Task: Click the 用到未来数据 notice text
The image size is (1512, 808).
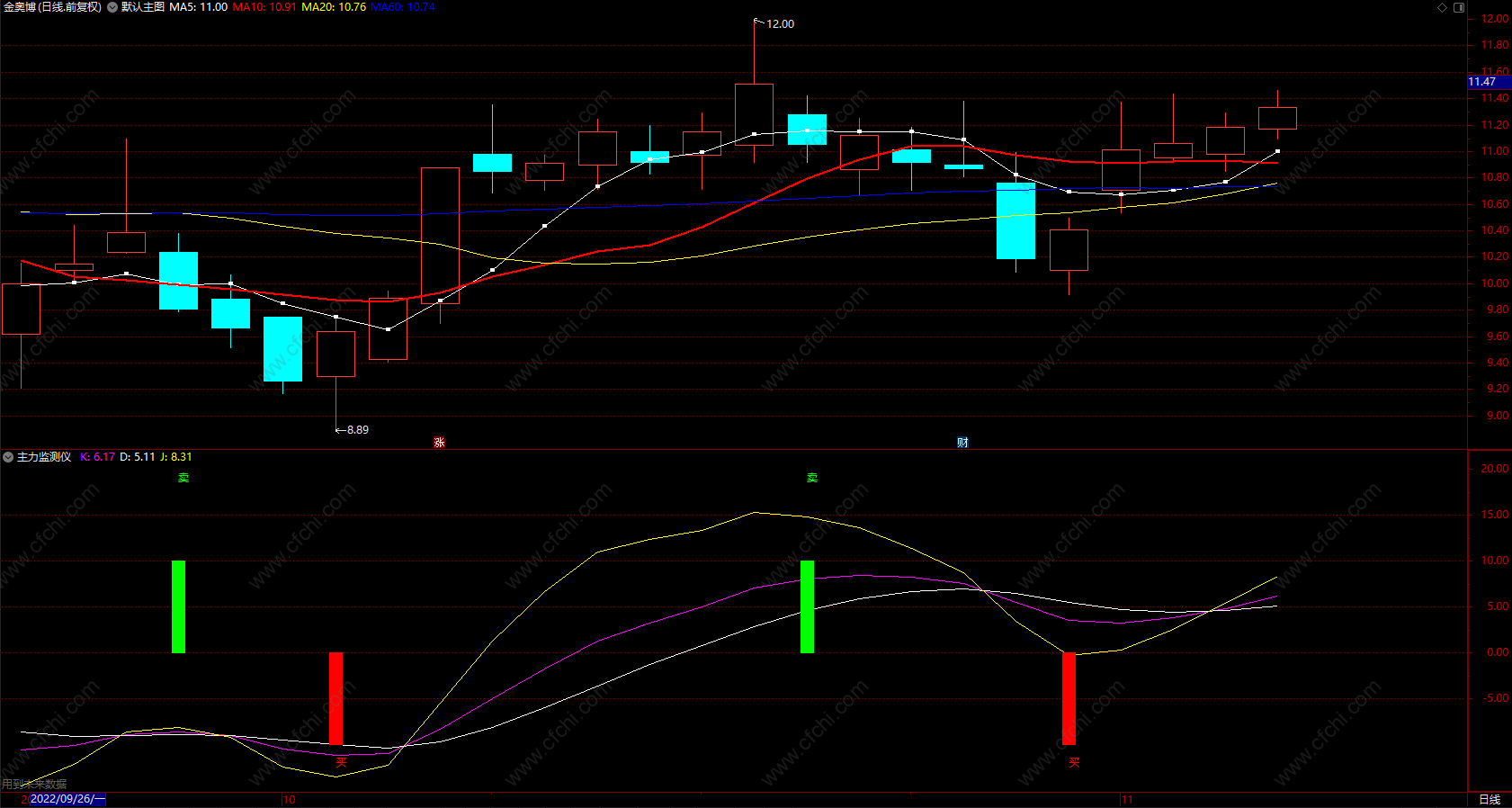Action: (x=34, y=785)
